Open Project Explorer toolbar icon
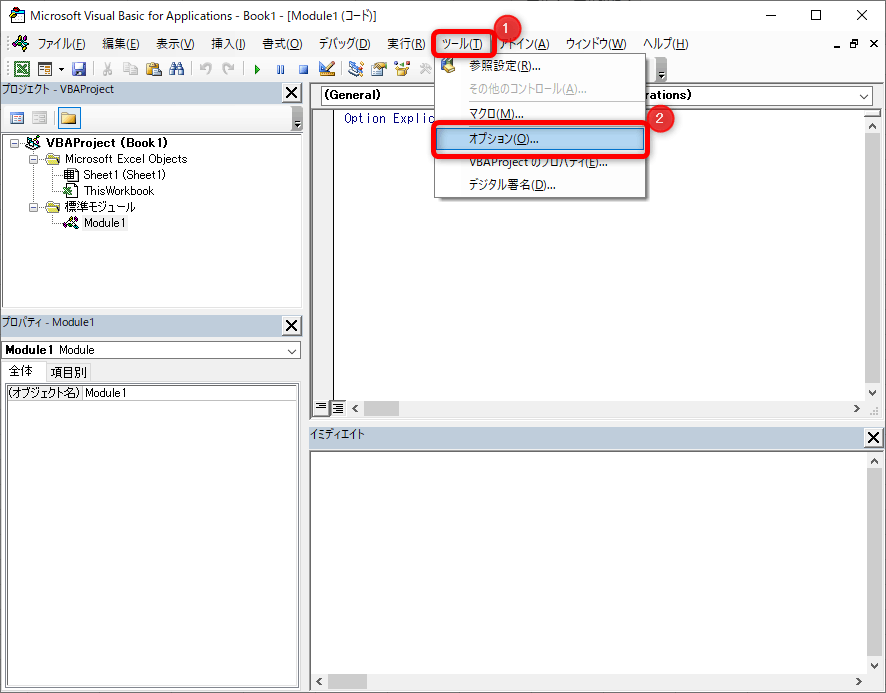886x693 pixels. point(355,69)
